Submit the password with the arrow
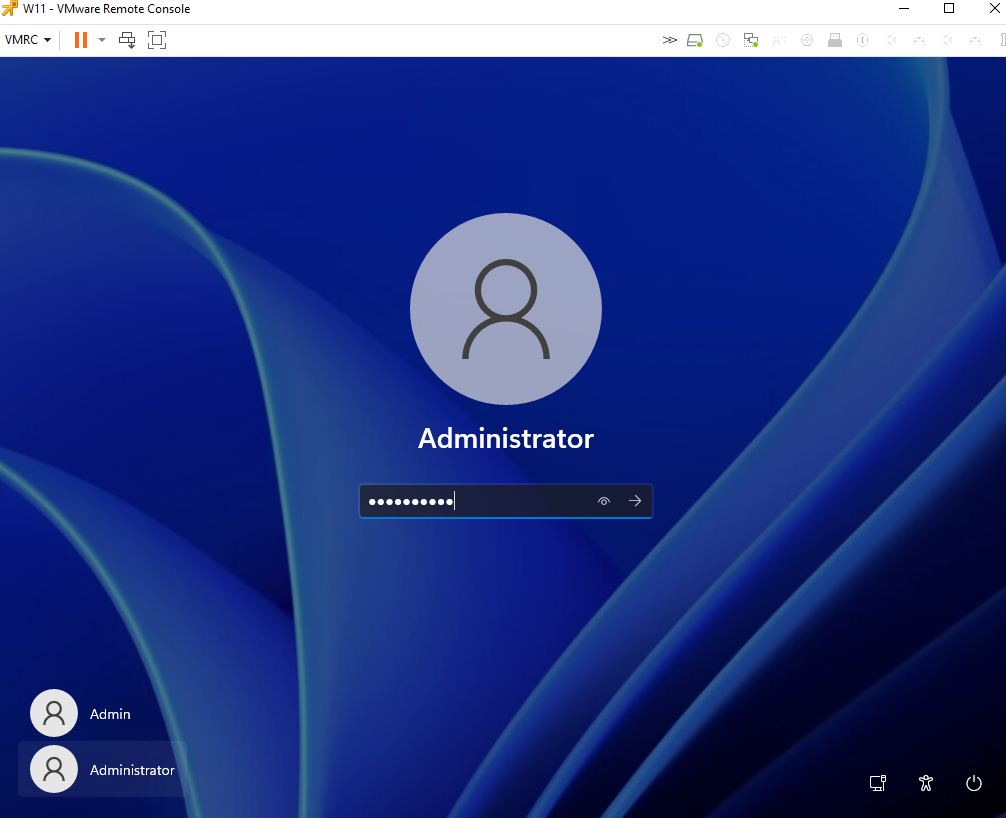The width and height of the screenshot is (1006, 818). pos(635,500)
